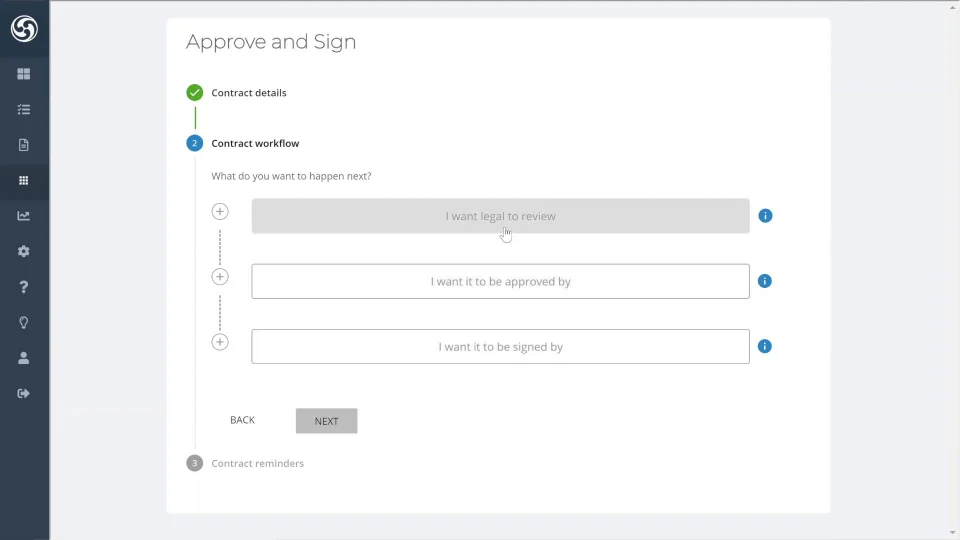Add step using plus beside legal review

click(x=220, y=212)
